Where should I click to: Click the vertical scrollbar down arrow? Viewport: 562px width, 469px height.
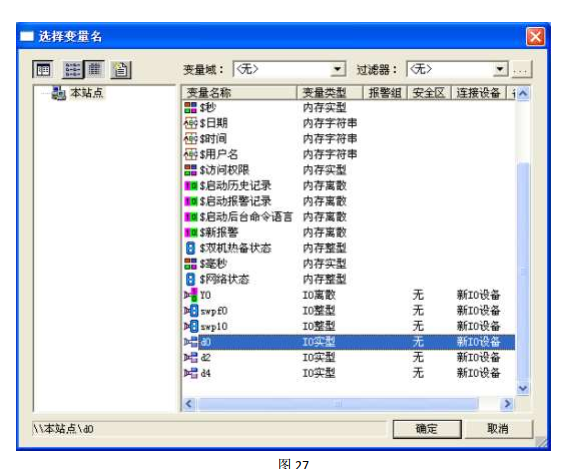pos(523,388)
